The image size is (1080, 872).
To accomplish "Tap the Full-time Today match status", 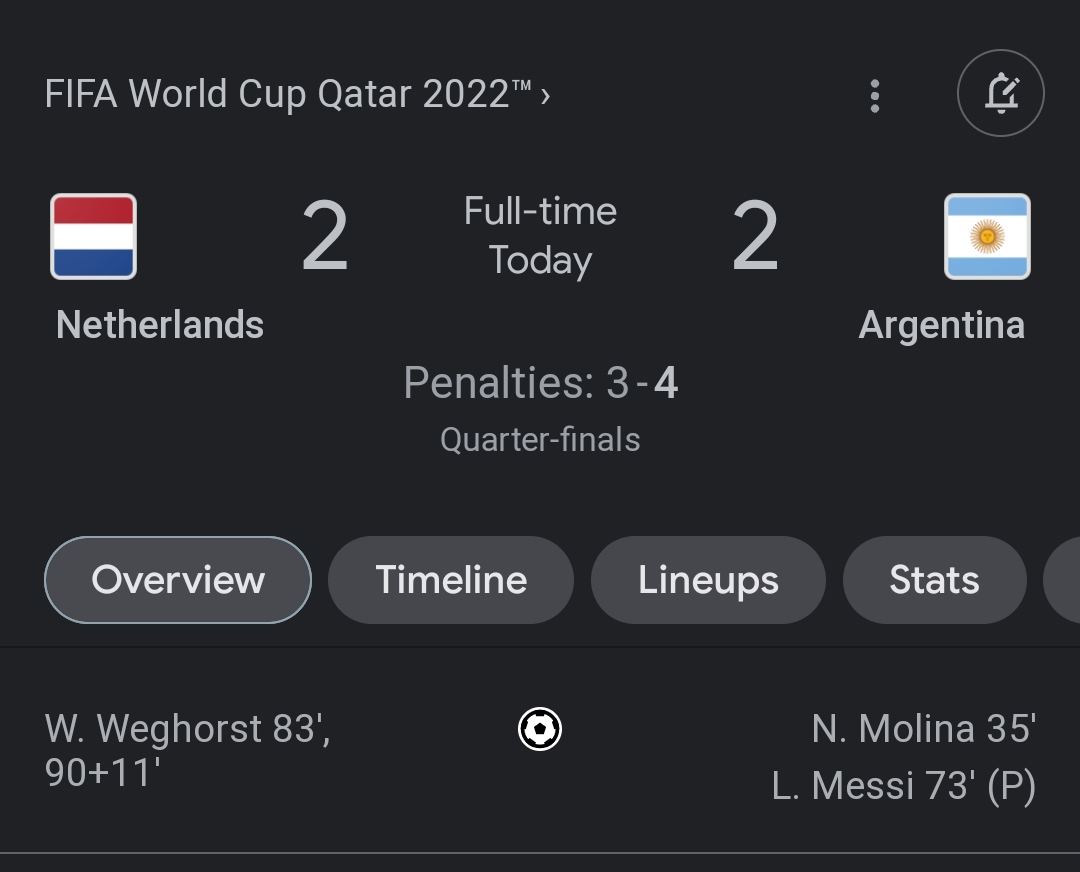I will pyautogui.click(x=540, y=236).
